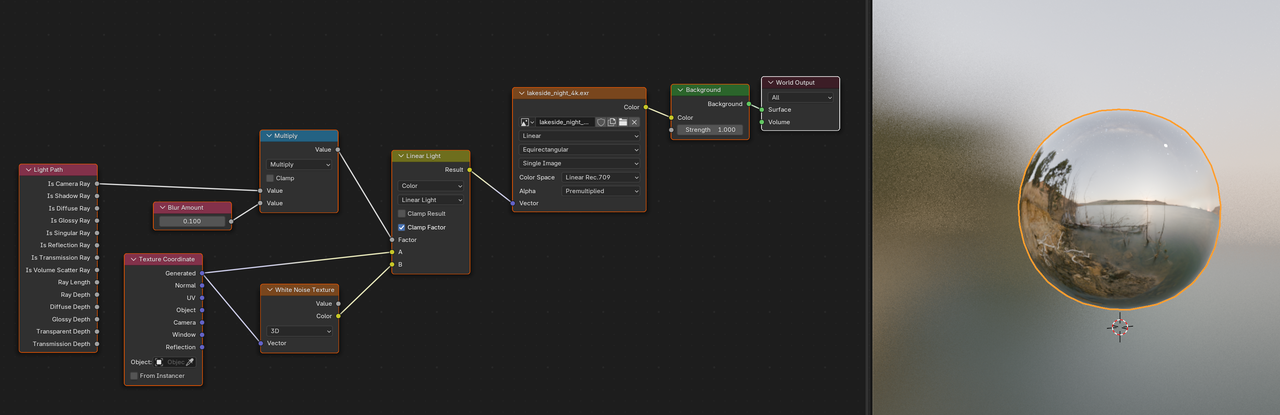This screenshot has height=415, width=1280.
Task: Enable the Clamp Result checkbox
Action: click(x=402, y=214)
